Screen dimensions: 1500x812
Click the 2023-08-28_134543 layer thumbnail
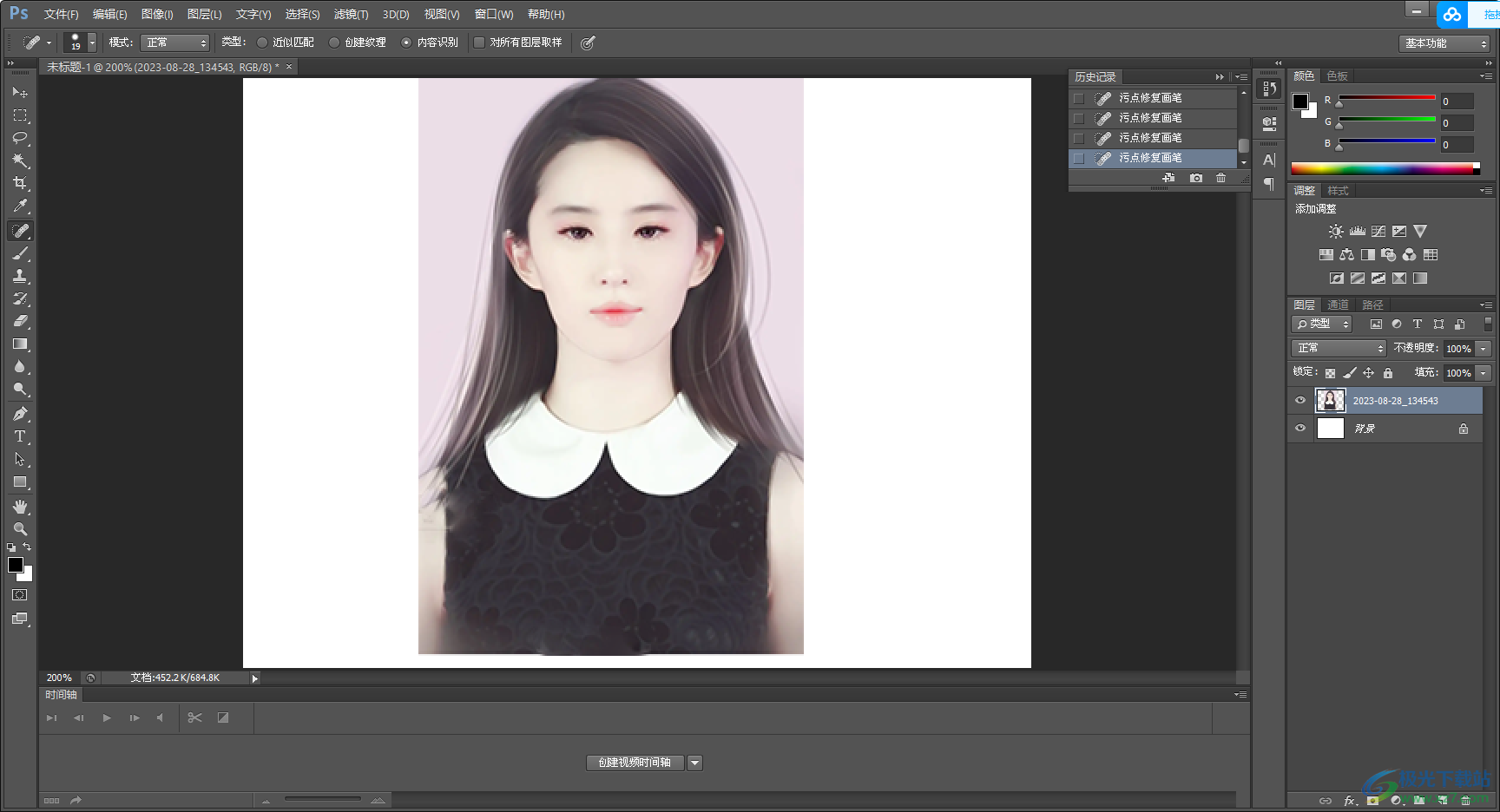(x=1331, y=401)
